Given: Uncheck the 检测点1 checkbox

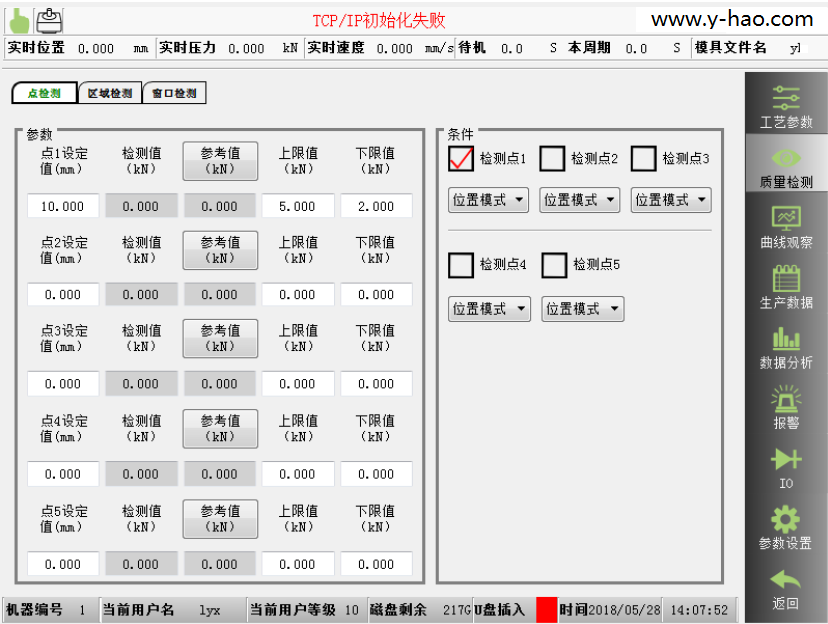Looking at the screenshot, I should (x=461, y=158).
